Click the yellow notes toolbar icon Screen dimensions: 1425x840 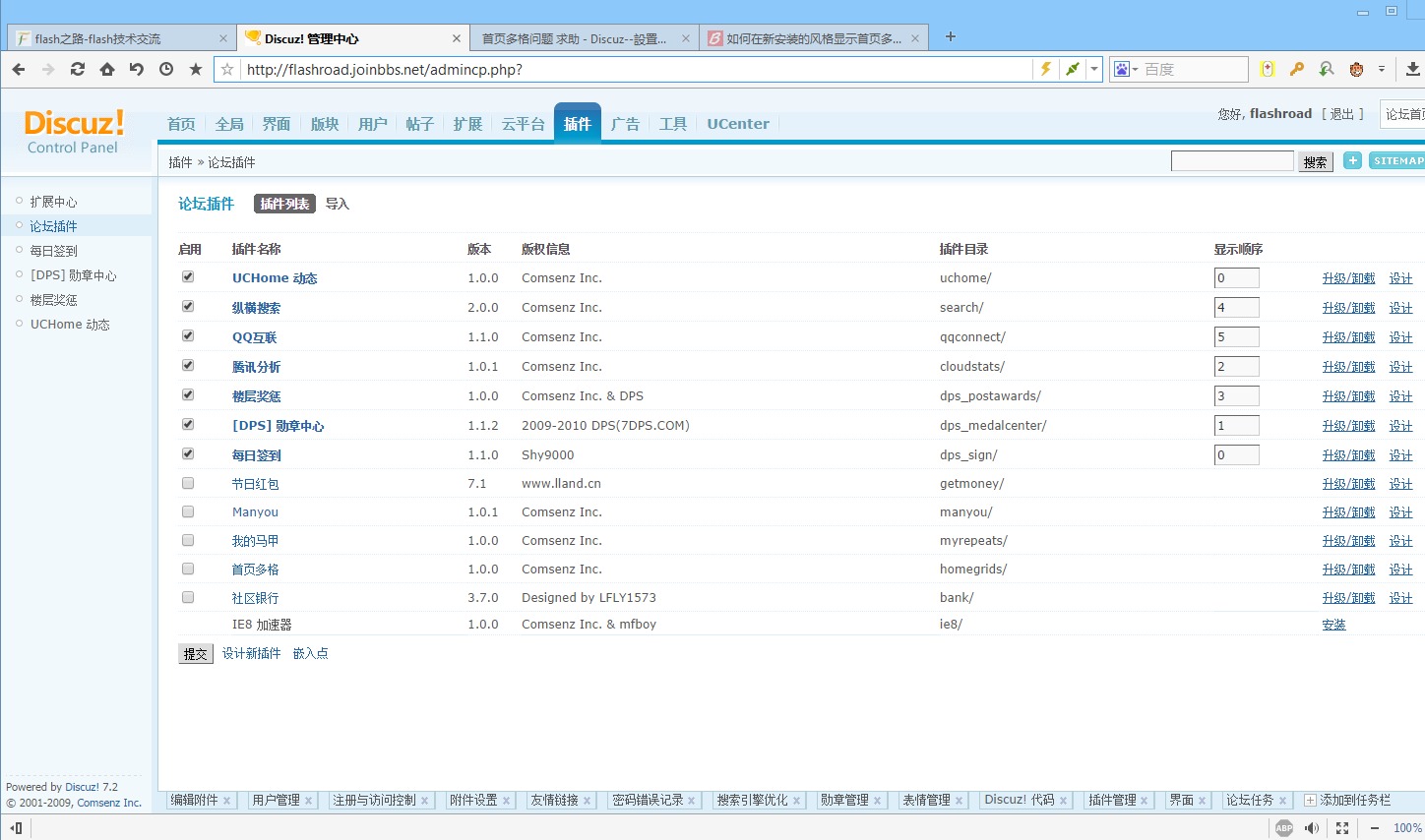click(1268, 69)
